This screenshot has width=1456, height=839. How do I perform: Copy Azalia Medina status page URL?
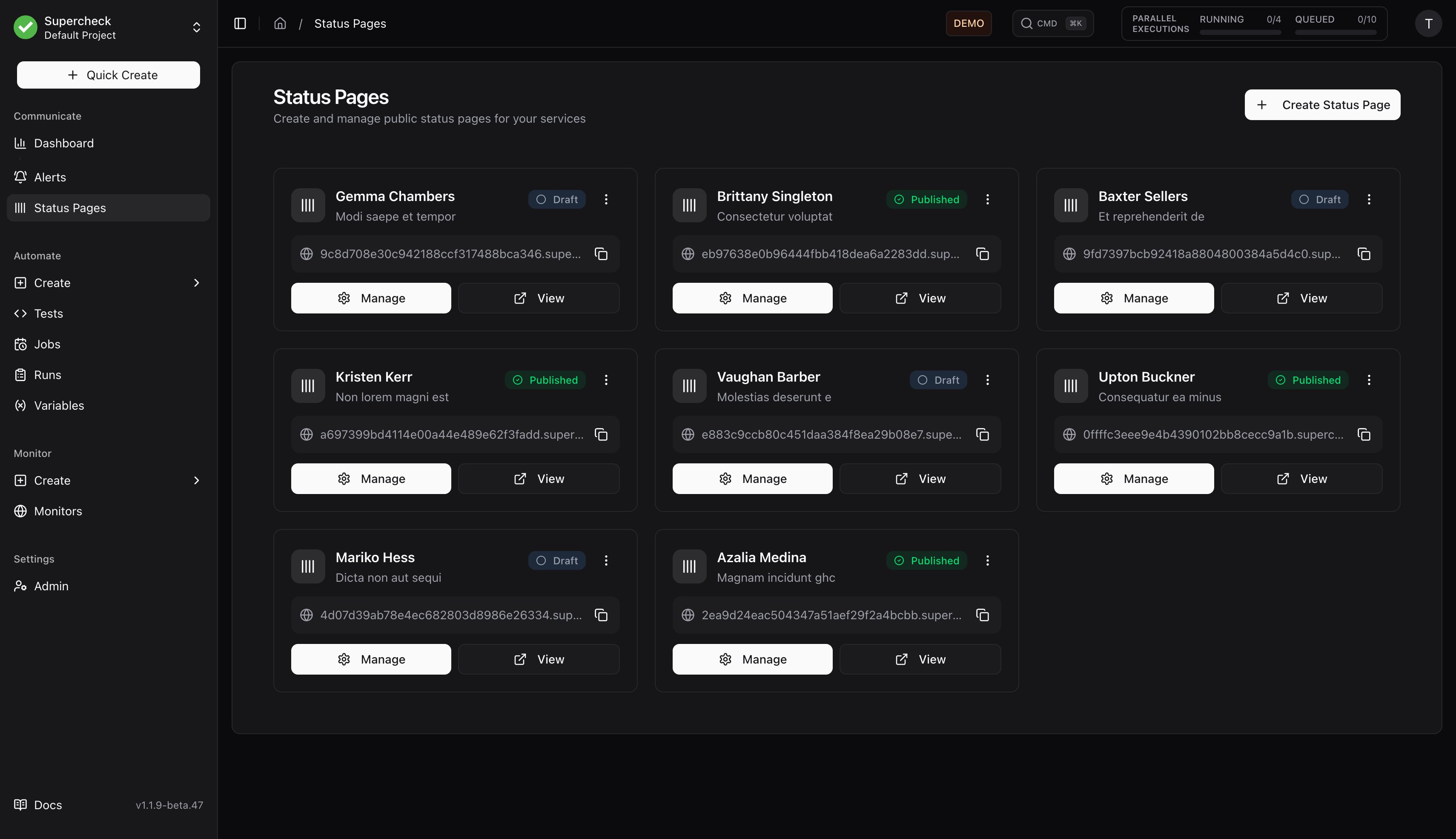983,615
